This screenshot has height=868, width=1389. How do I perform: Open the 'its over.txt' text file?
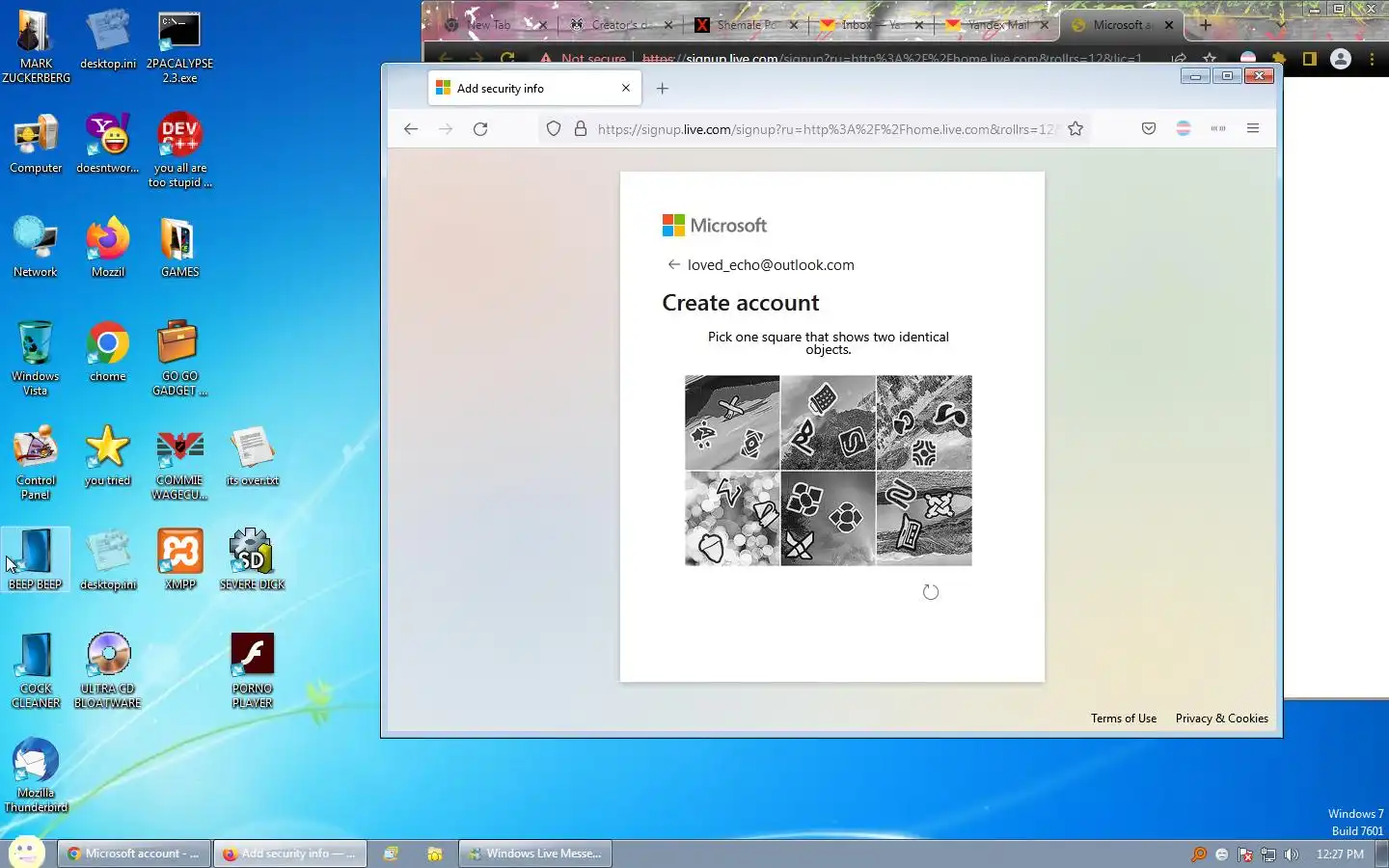252,456
